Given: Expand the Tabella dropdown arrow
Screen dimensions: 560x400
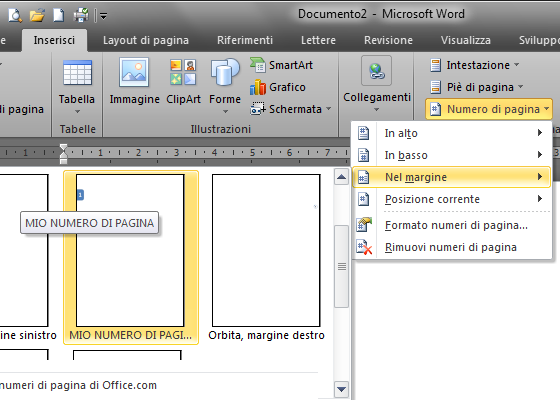Looking at the screenshot, I should (x=77, y=111).
